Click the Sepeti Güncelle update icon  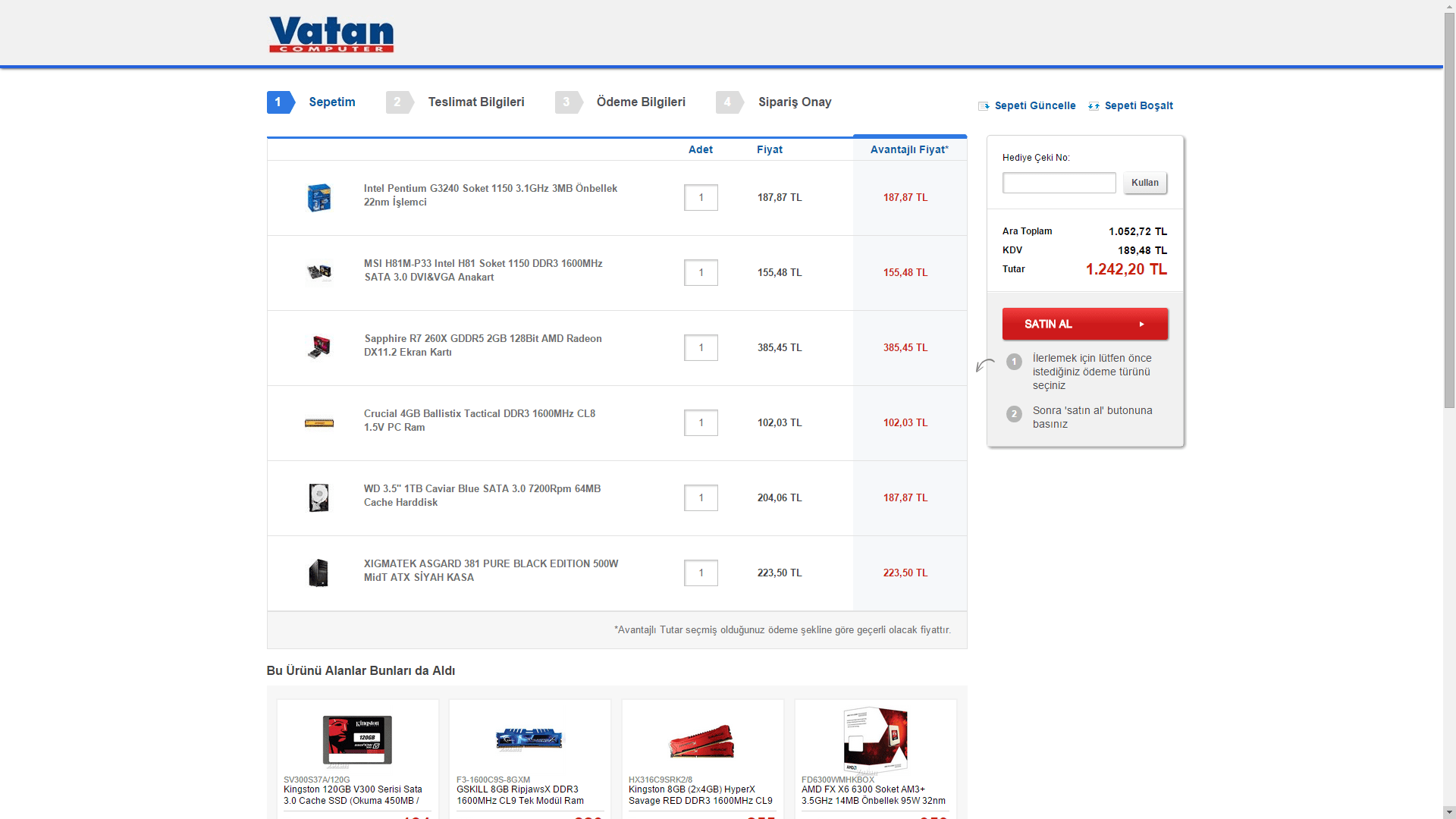pos(984,106)
